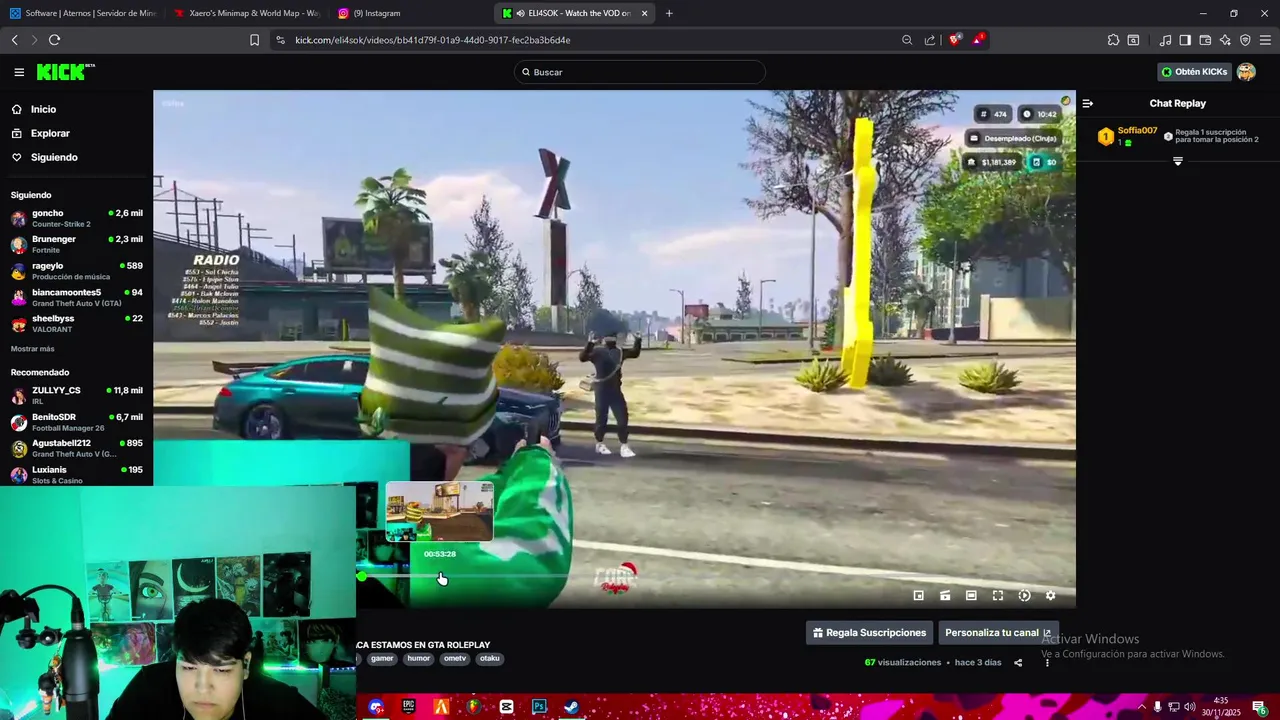Image resolution: width=1280 pixels, height=720 pixels.
Task: Click the Personaliza tu canal button
Action: 998,633
